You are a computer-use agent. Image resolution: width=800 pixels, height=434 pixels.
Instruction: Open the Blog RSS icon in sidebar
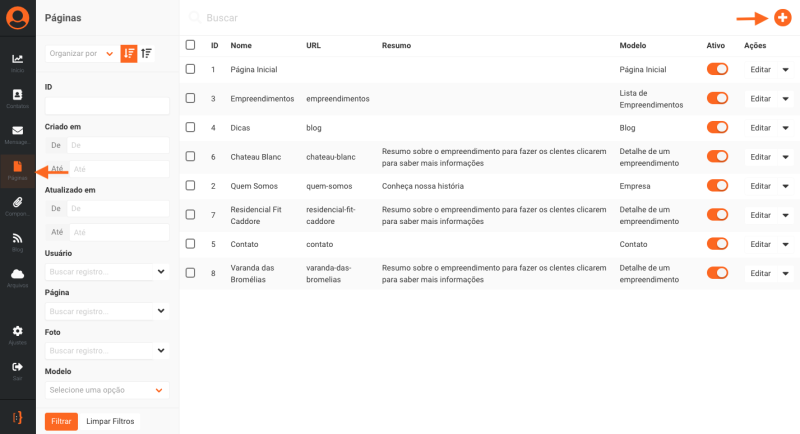click(x=17, y=240)
